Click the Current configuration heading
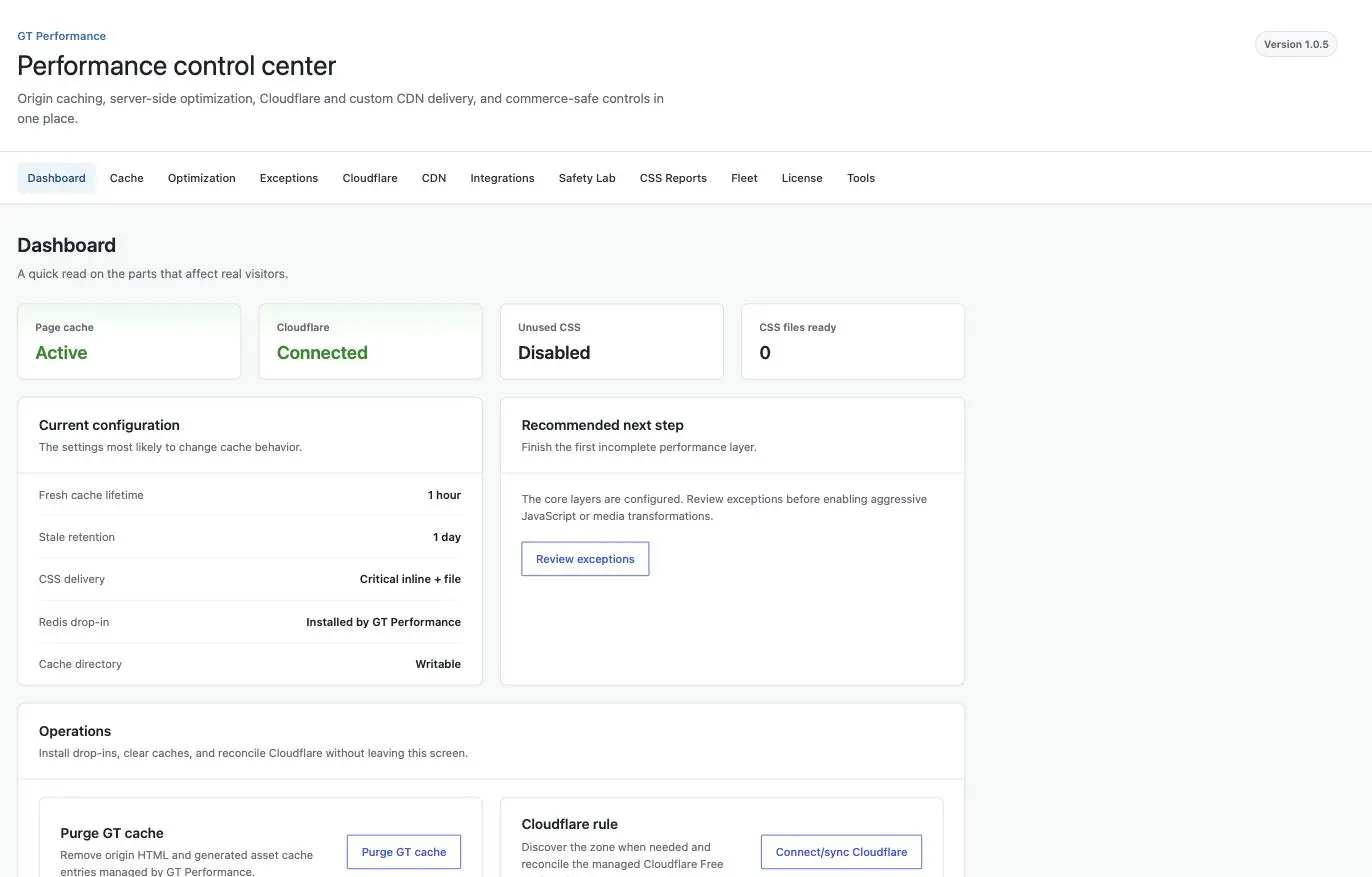The height and width of the screenshot is (877, 1372). (109, 425)
